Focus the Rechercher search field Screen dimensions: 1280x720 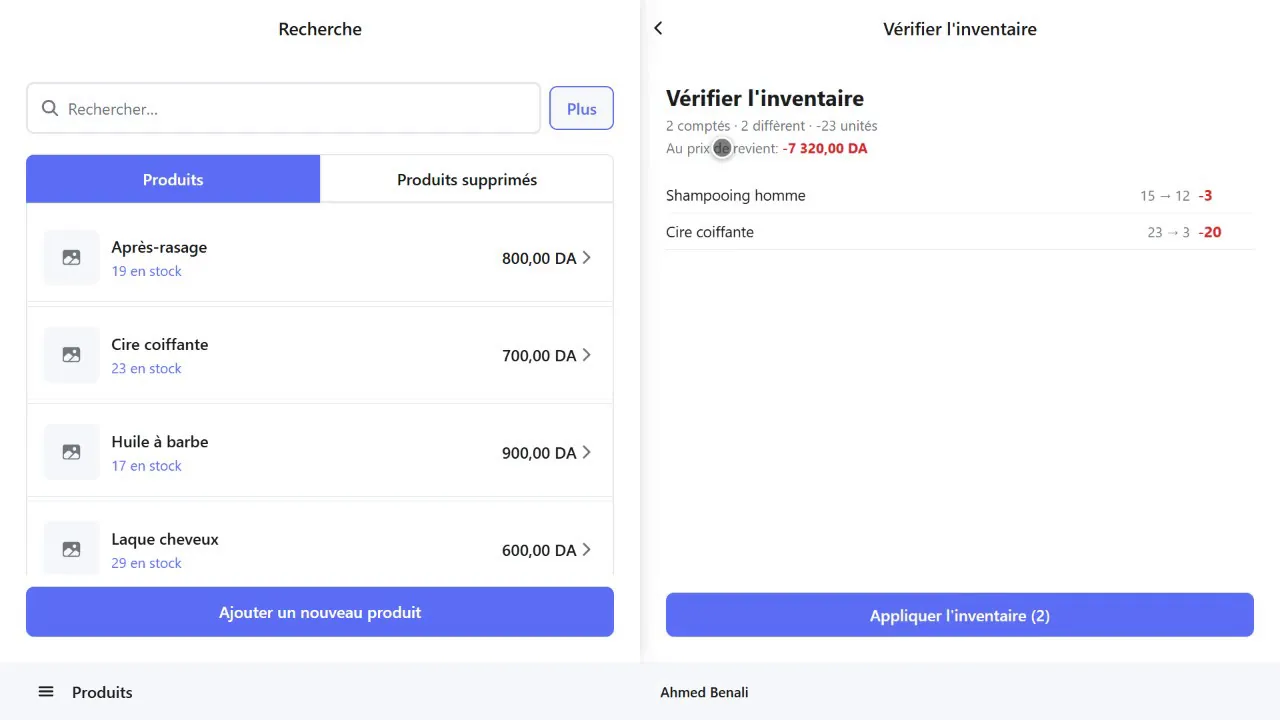point(283,109)
